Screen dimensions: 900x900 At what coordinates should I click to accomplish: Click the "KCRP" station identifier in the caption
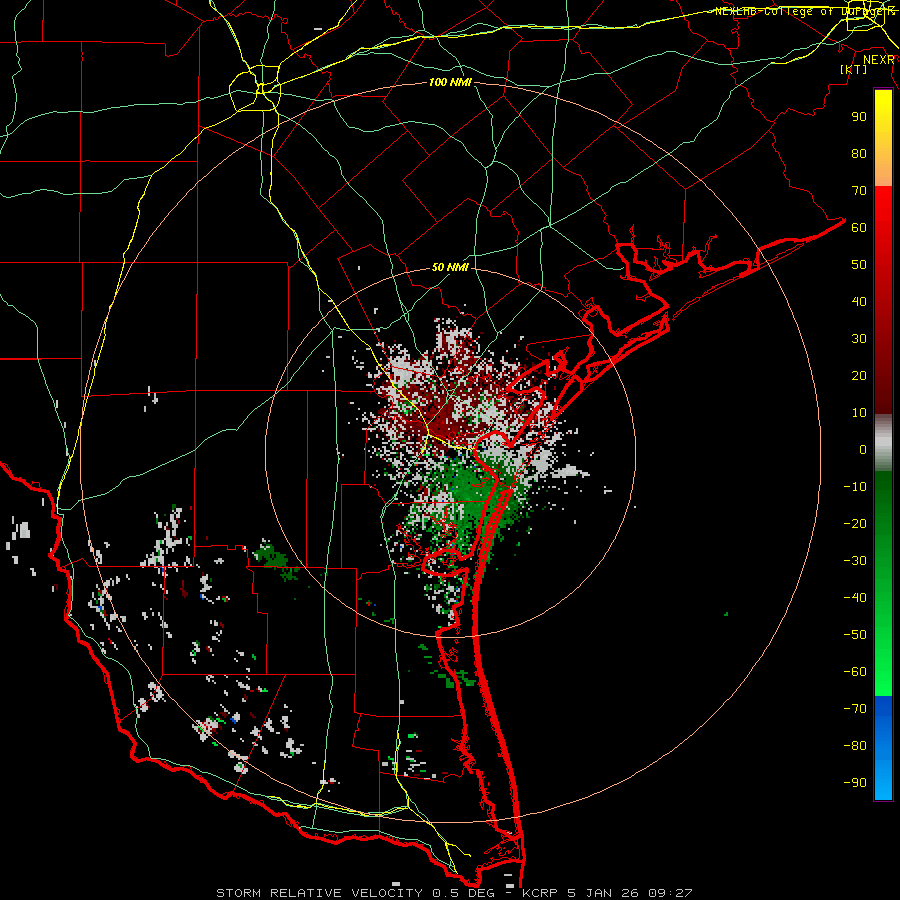540,893
